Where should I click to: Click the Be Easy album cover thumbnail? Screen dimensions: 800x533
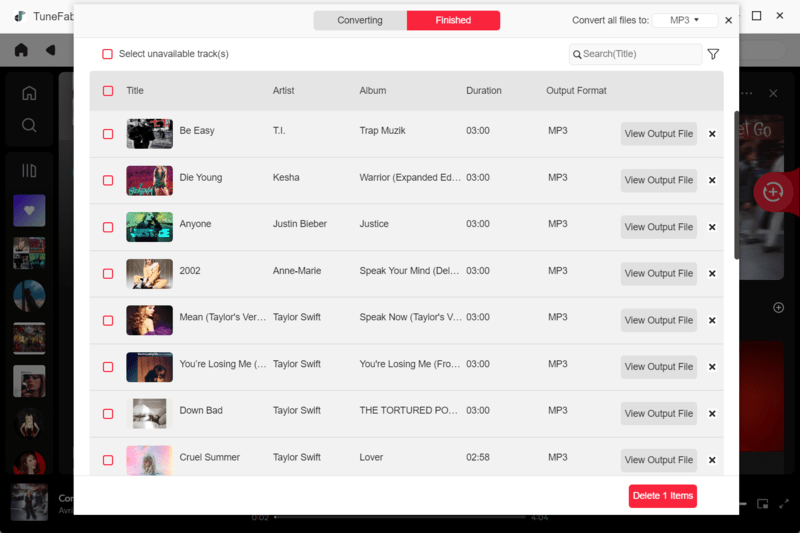coord(149,134)
